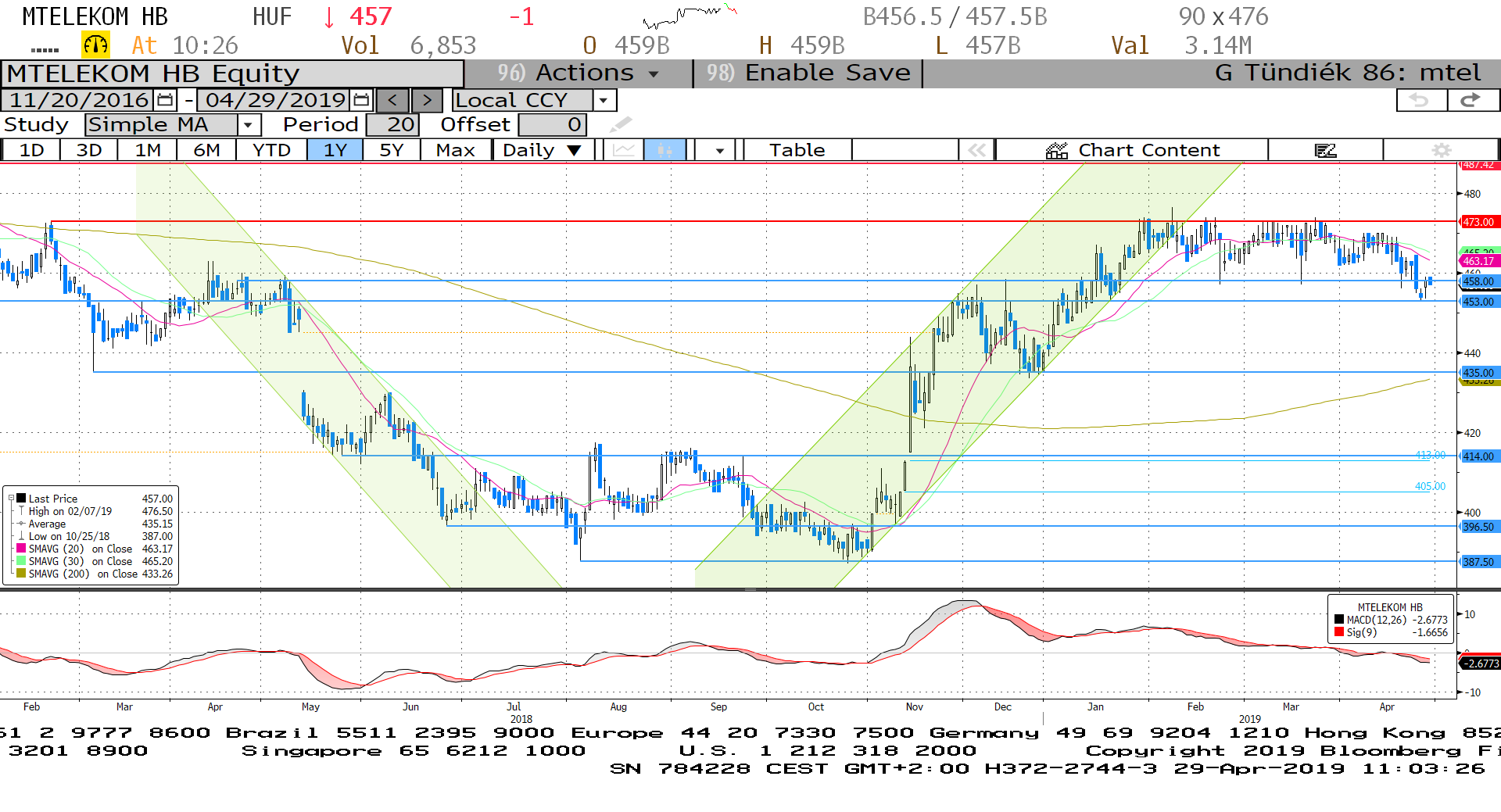Click the green SMAVG (30) legend swatch

click(x=21, y=561)
